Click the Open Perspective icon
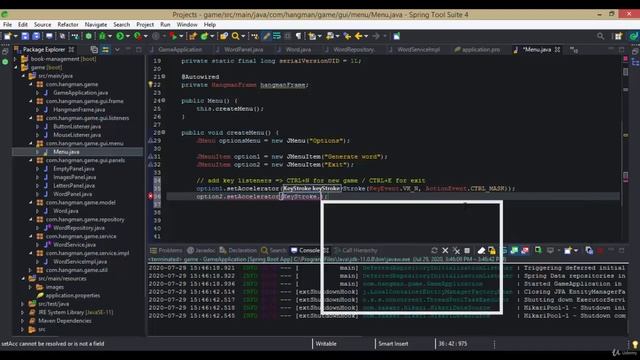640x360 pixels. click(x=619, y=36)
